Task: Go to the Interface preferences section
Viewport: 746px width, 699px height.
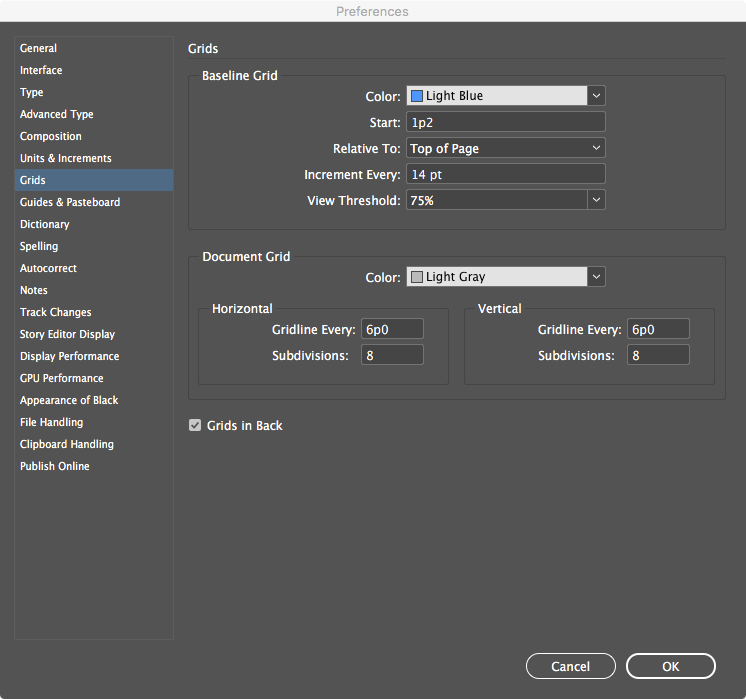Action: point(41,70)
